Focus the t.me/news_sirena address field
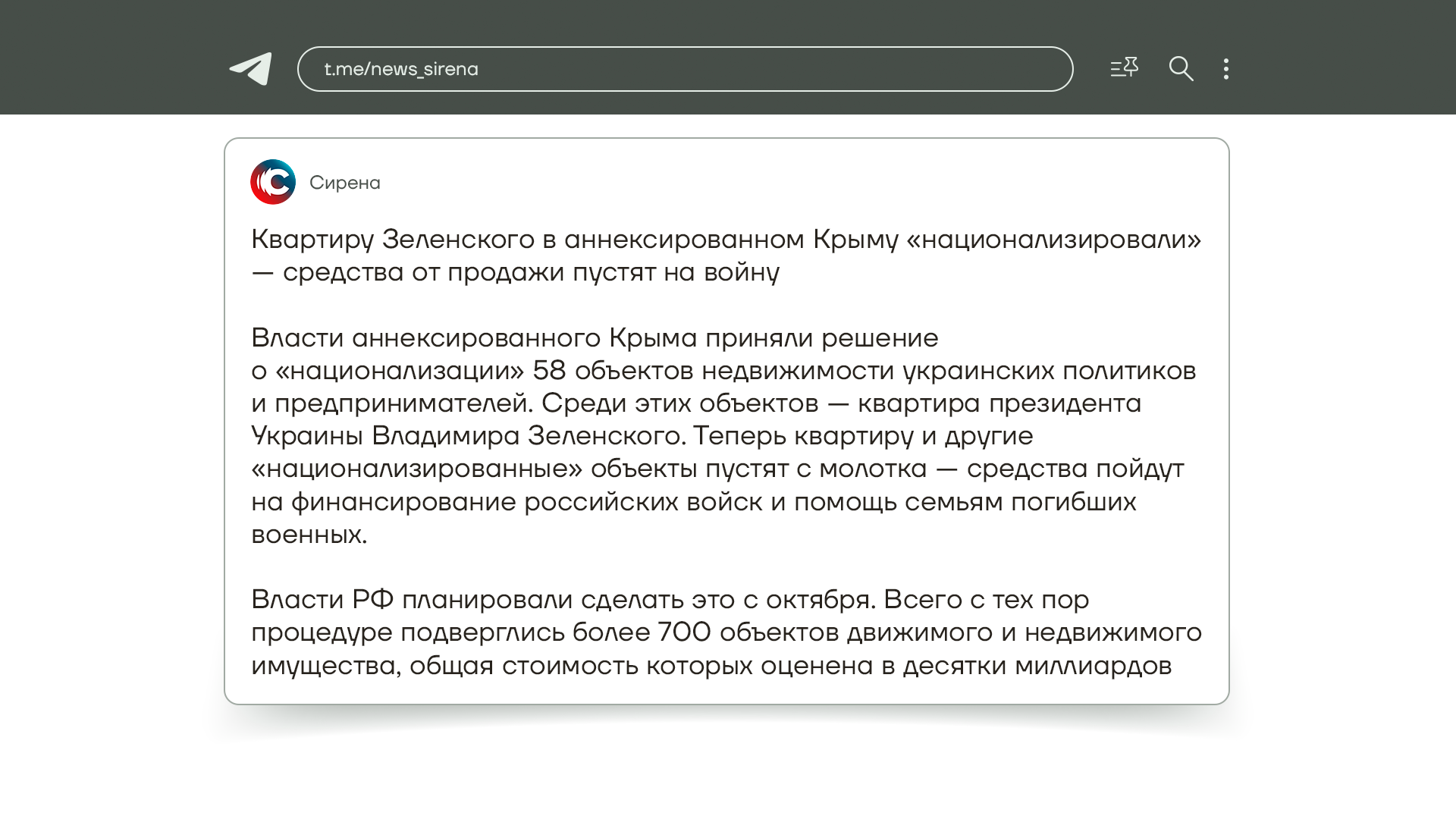The image size is (1456, 819). 685,69
